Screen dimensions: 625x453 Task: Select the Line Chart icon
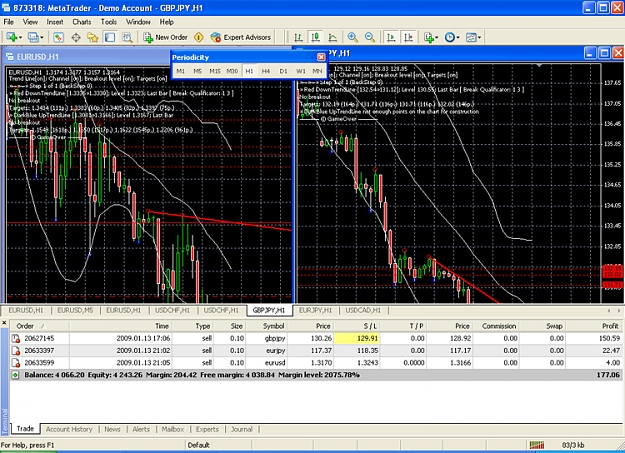332,37
